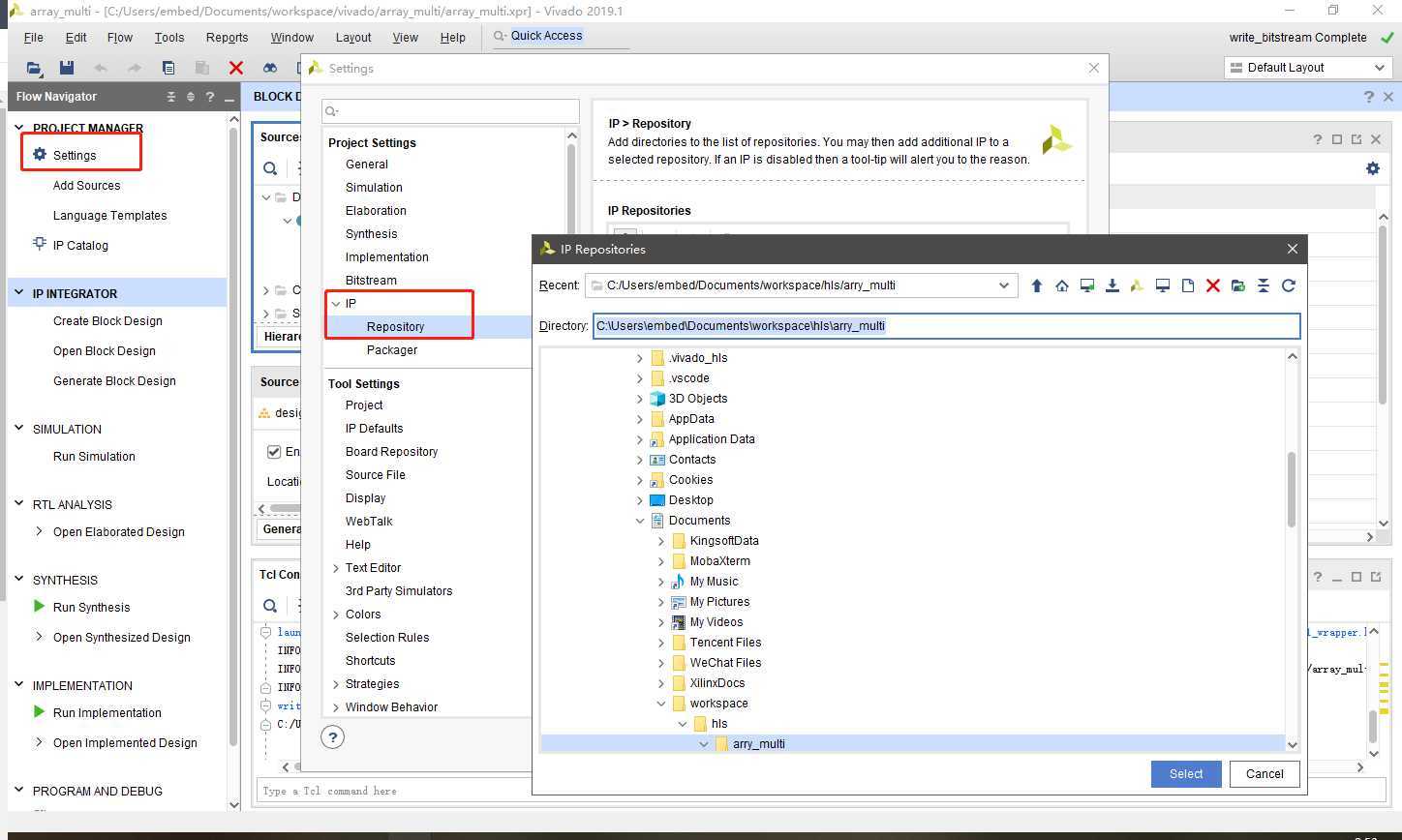The image size is (1402, 840).
Task: Click the expand all icon in Flow Navigator header
Action: pyautogui.click(x=191, y=97)
